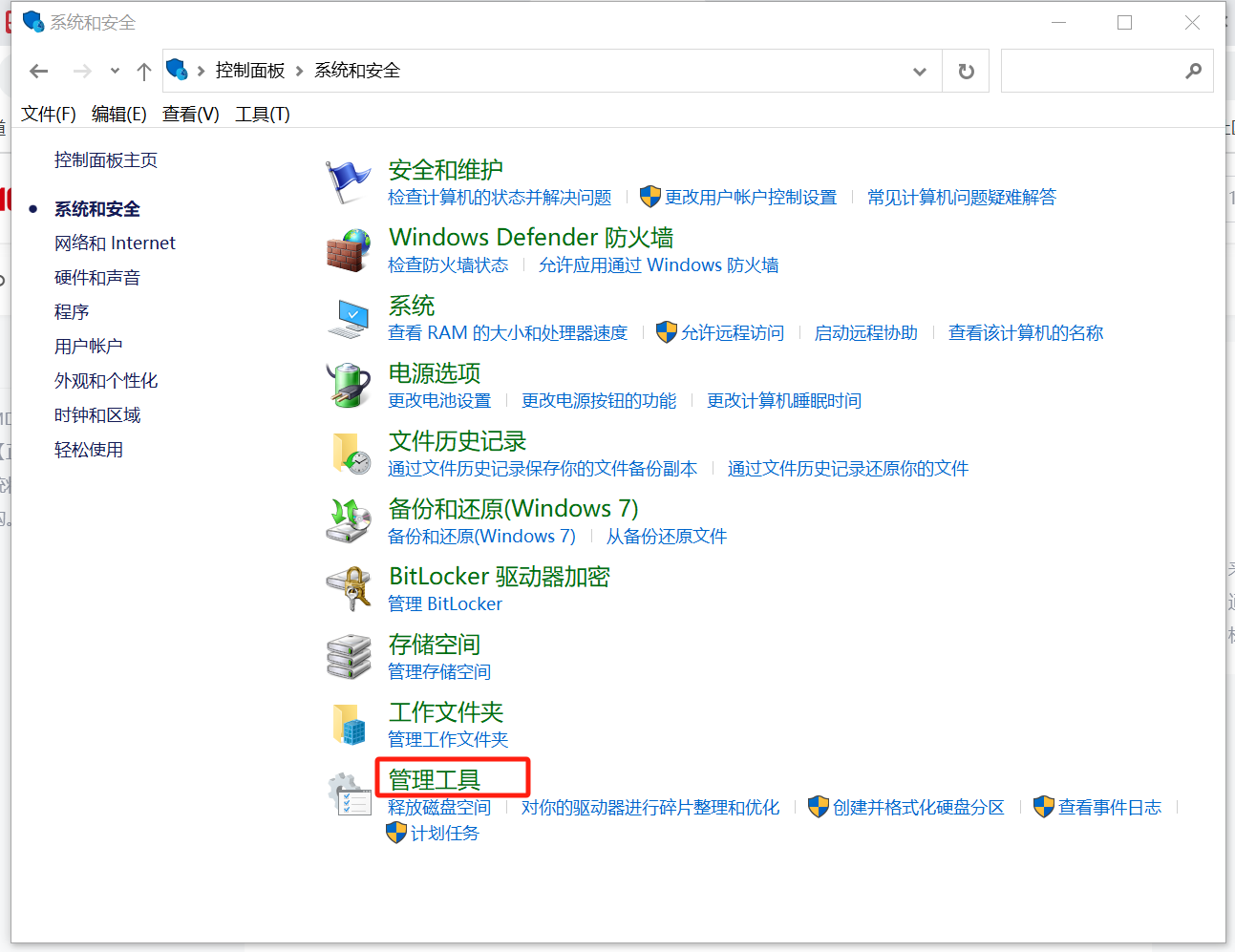Open 程序 category in the sidebar
The width and height of the screenshot is (1235, 952).
click(72, 312)
